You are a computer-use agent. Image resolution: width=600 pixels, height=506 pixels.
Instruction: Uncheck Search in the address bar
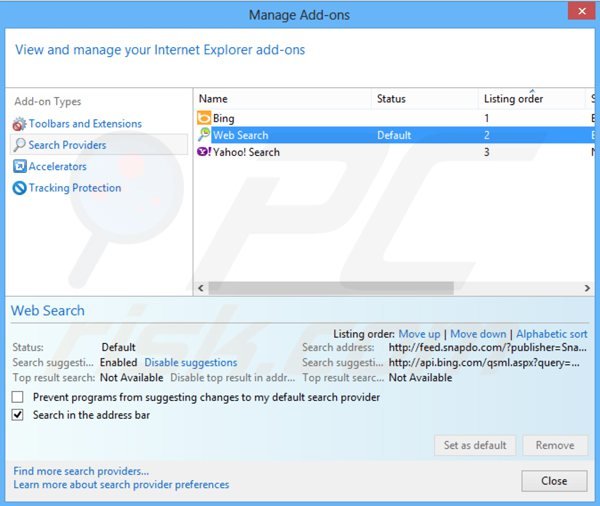coord(18,415)
